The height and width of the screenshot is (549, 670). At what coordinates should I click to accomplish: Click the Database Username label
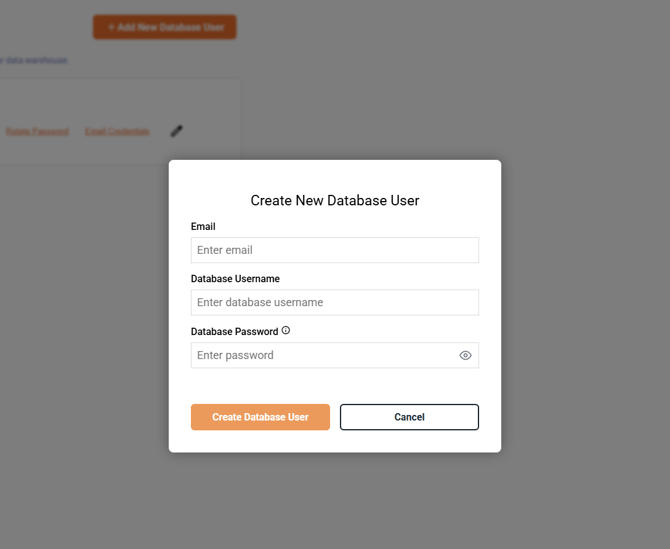[235, 278]
